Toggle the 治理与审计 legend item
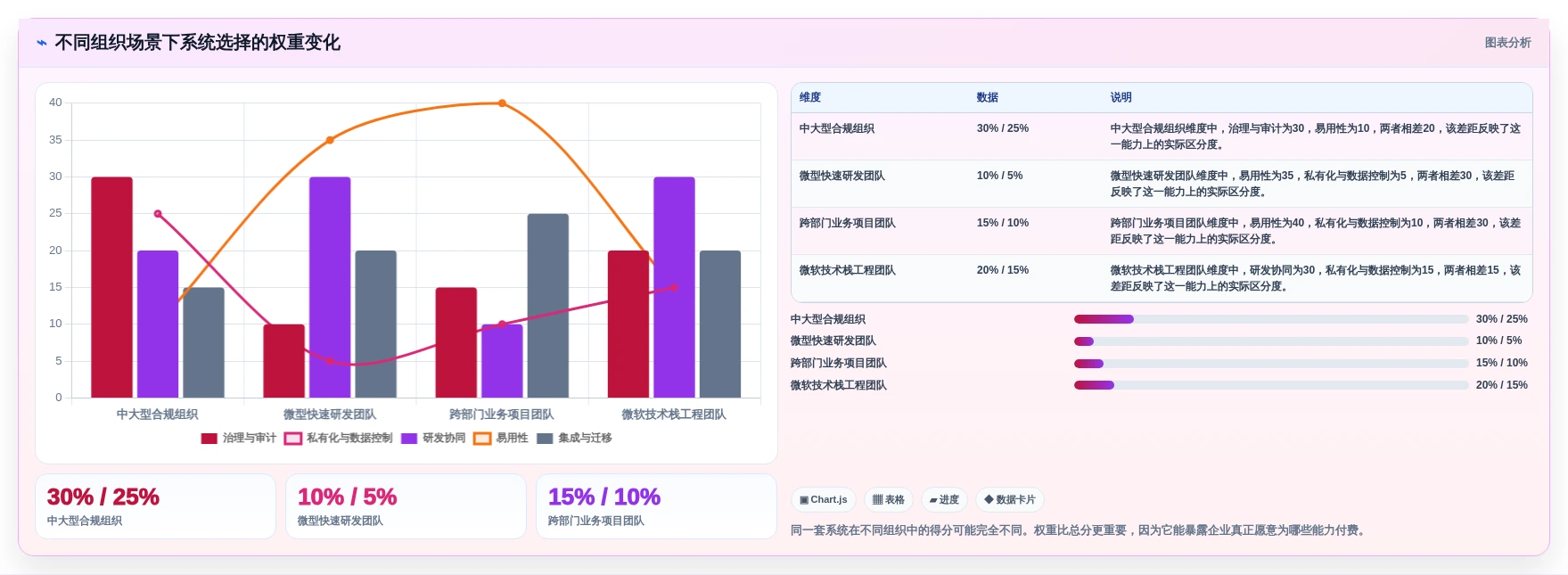The image size is (1568, 575). [x=238, y=438]
